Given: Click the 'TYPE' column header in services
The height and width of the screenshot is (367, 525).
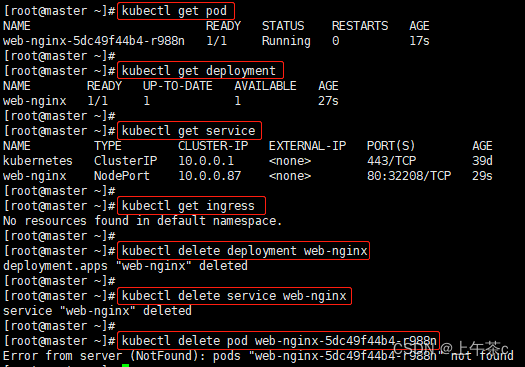Looking at the screenshot, I should [107, 146].
